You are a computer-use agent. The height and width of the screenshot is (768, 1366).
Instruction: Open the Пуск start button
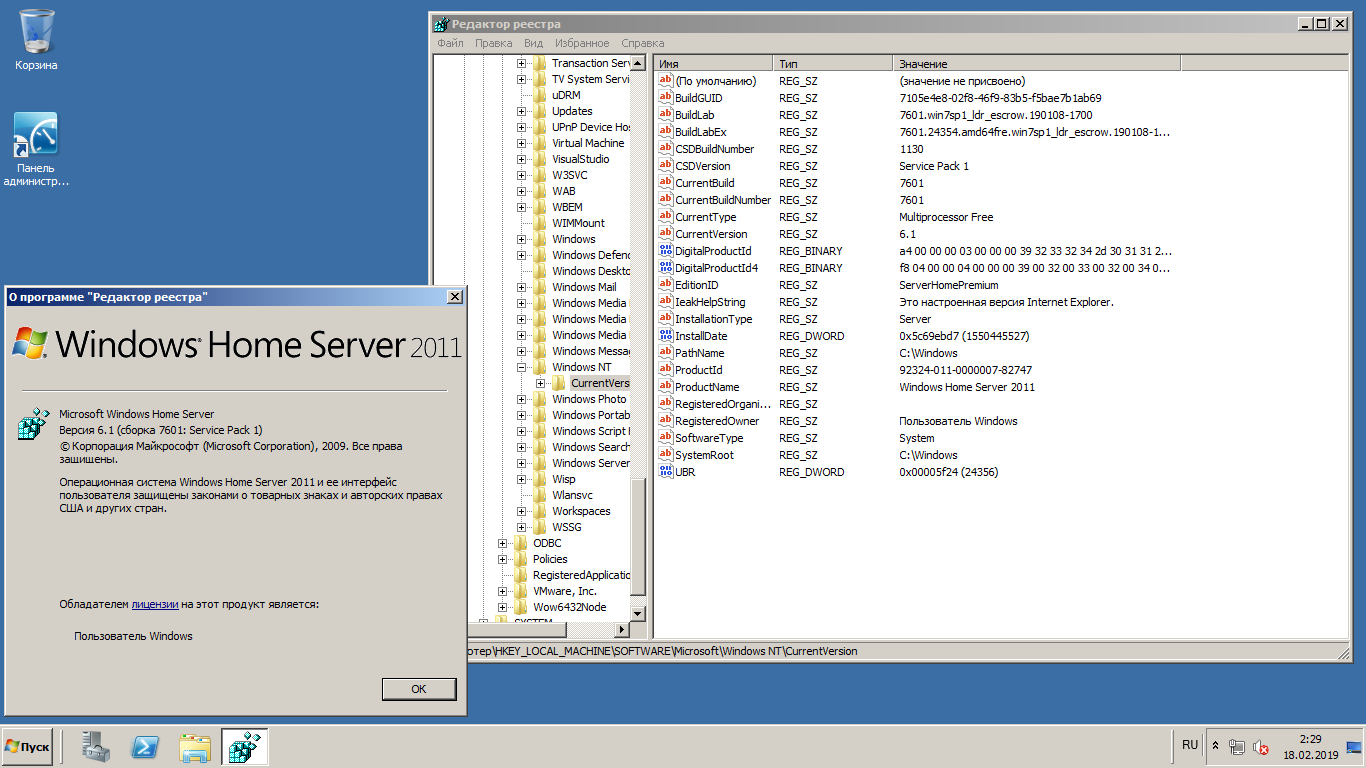[27, 747]
